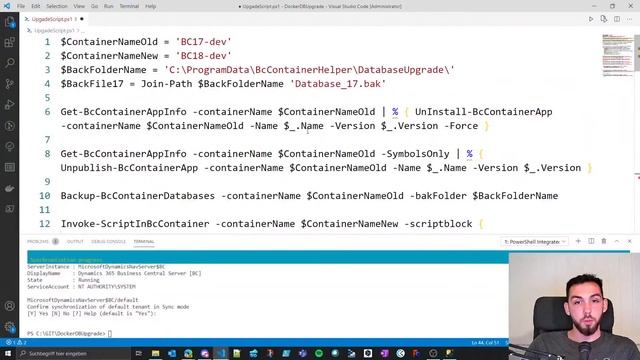
Task: Click Join-Path on line 4
Action: (x=167, y=84)
